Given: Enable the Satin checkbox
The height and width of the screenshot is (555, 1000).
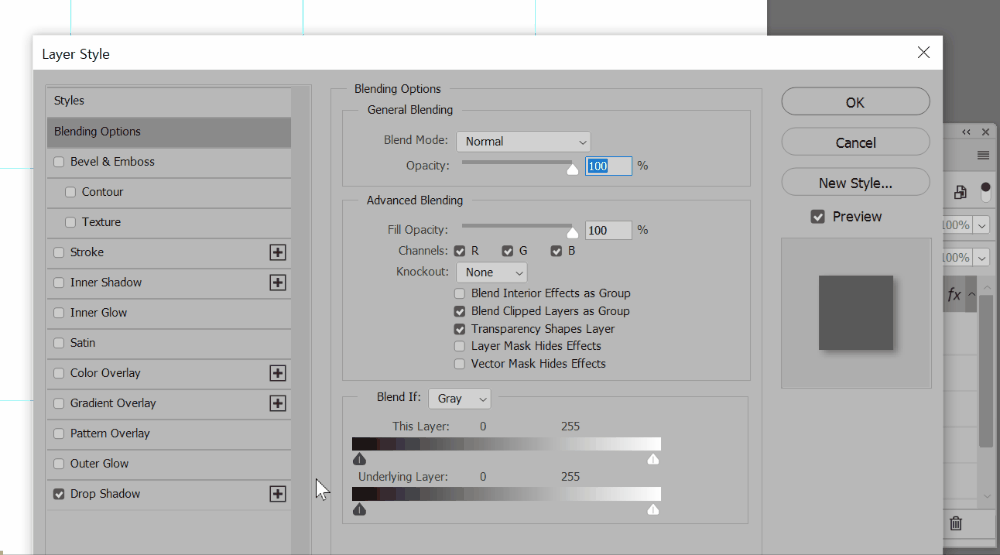Looking at the screenshot, I should pyautogui.click(x=59, y=343).
